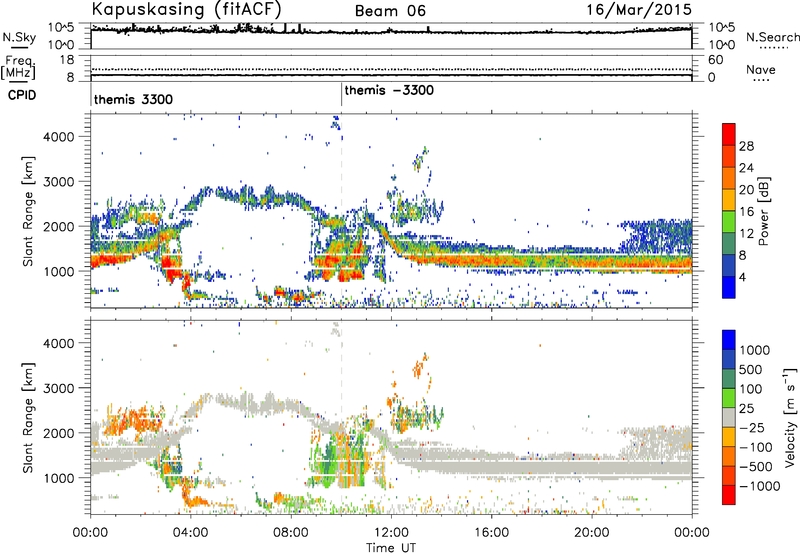The height and width of the screenshot is (554, 800).
Task: Click the "18" frequency axis value
Action: coord(67,60)
